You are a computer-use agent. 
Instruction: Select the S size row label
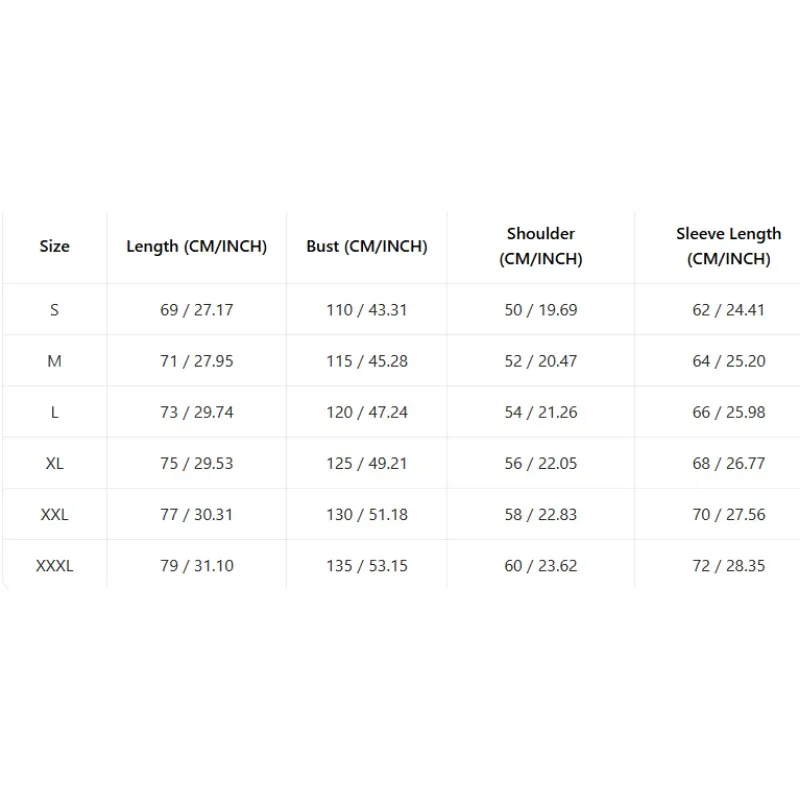click(55, 310)
